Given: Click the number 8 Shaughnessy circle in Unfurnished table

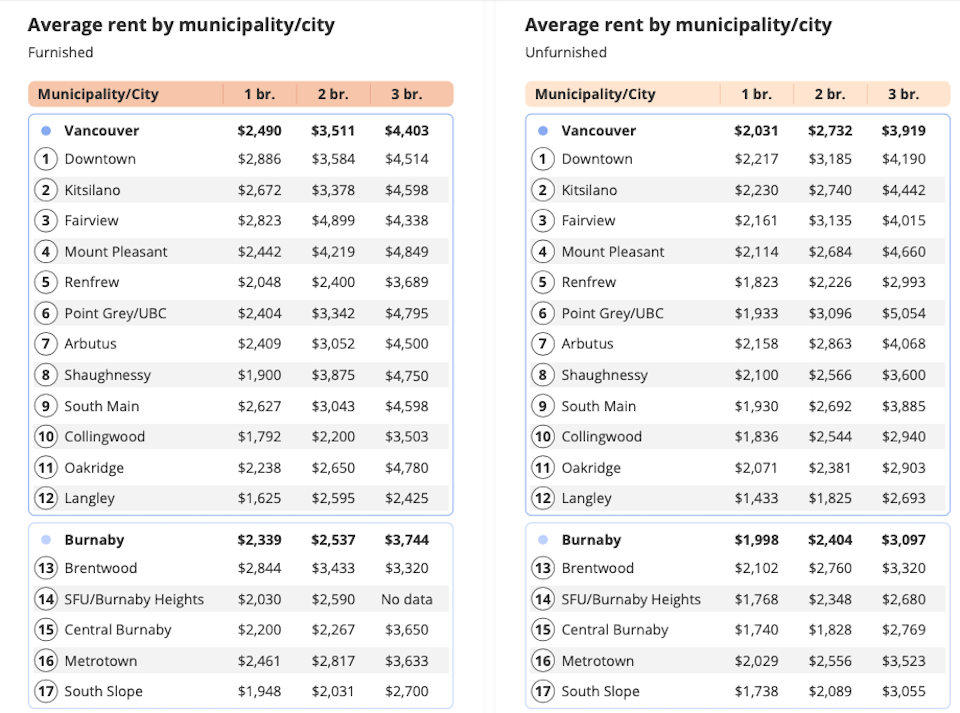Looking at the screenshot, I should (543, 375).
